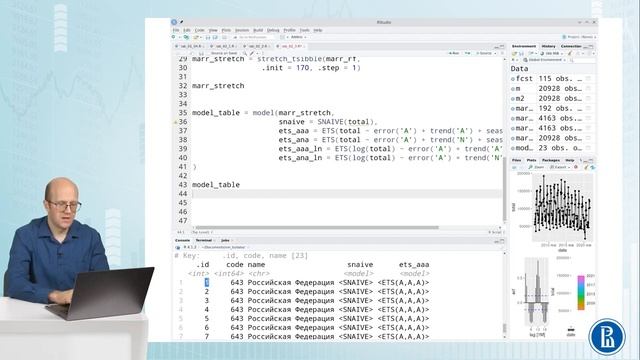
Task: Toggle Source on Save checkbox
Action: (224, 53)
